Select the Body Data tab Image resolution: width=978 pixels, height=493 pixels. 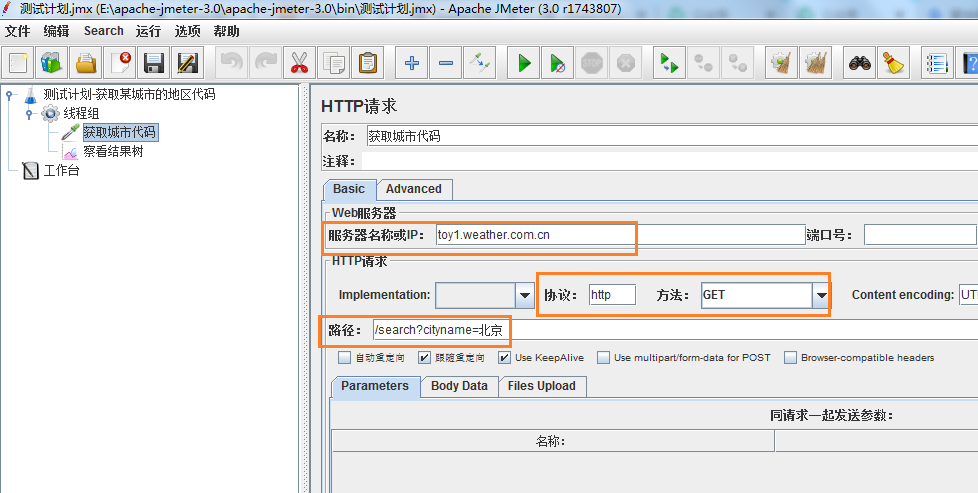tap(459, 386)
